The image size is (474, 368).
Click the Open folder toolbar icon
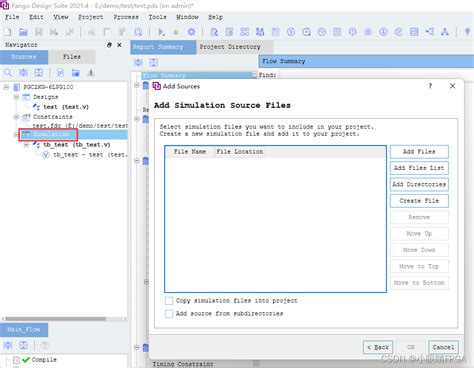coord(23,32)
